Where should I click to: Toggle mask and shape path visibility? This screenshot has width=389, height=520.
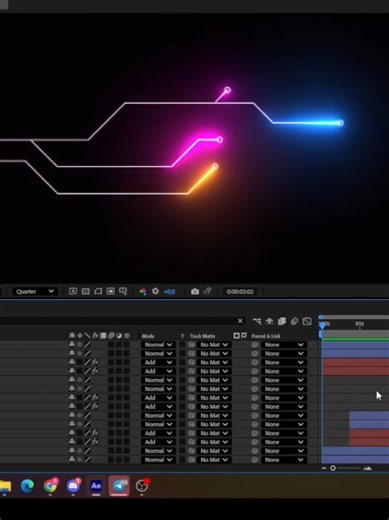pyautogui.click(x=98, y=291)
